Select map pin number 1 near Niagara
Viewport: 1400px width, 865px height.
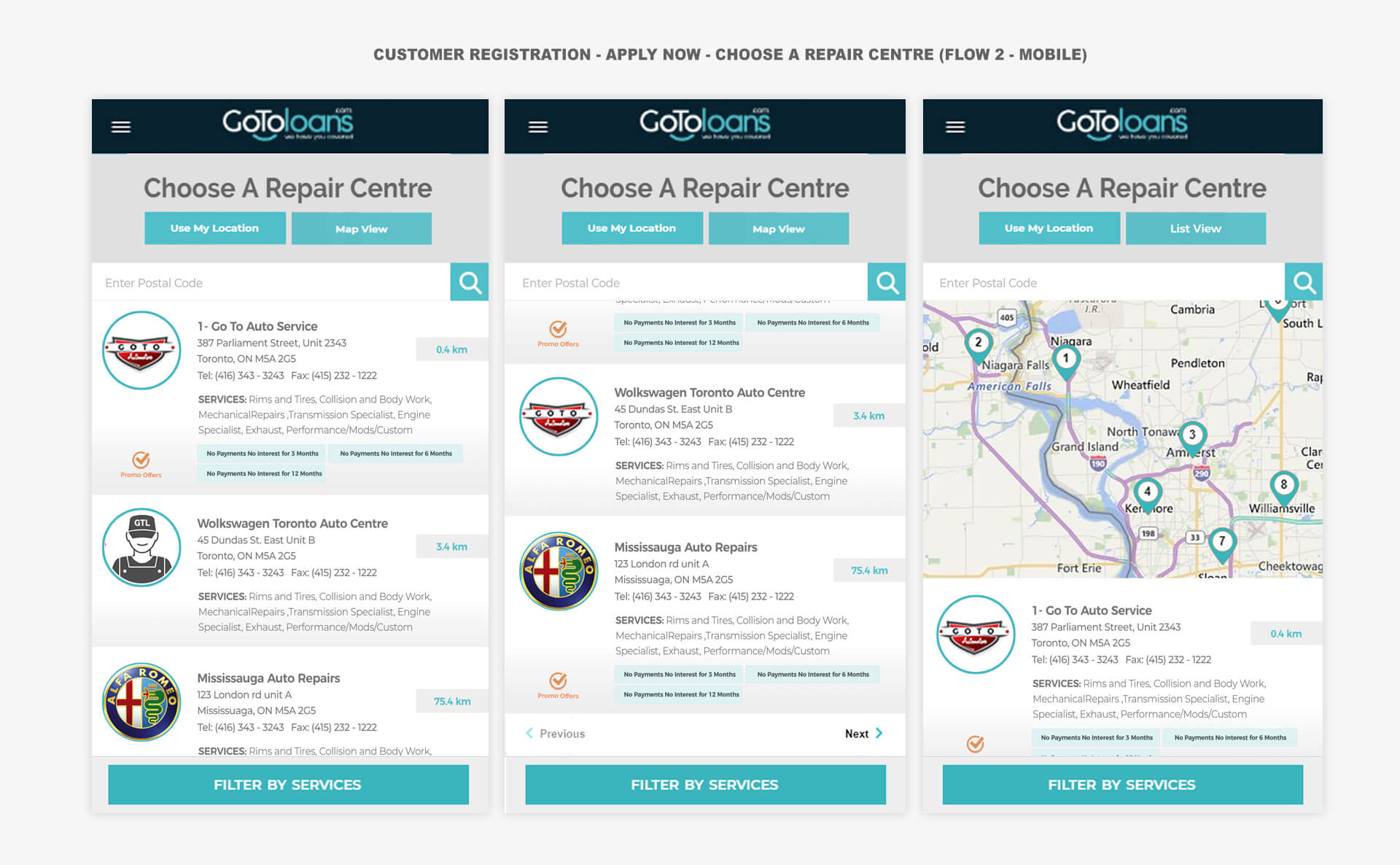coord(1066,361)
